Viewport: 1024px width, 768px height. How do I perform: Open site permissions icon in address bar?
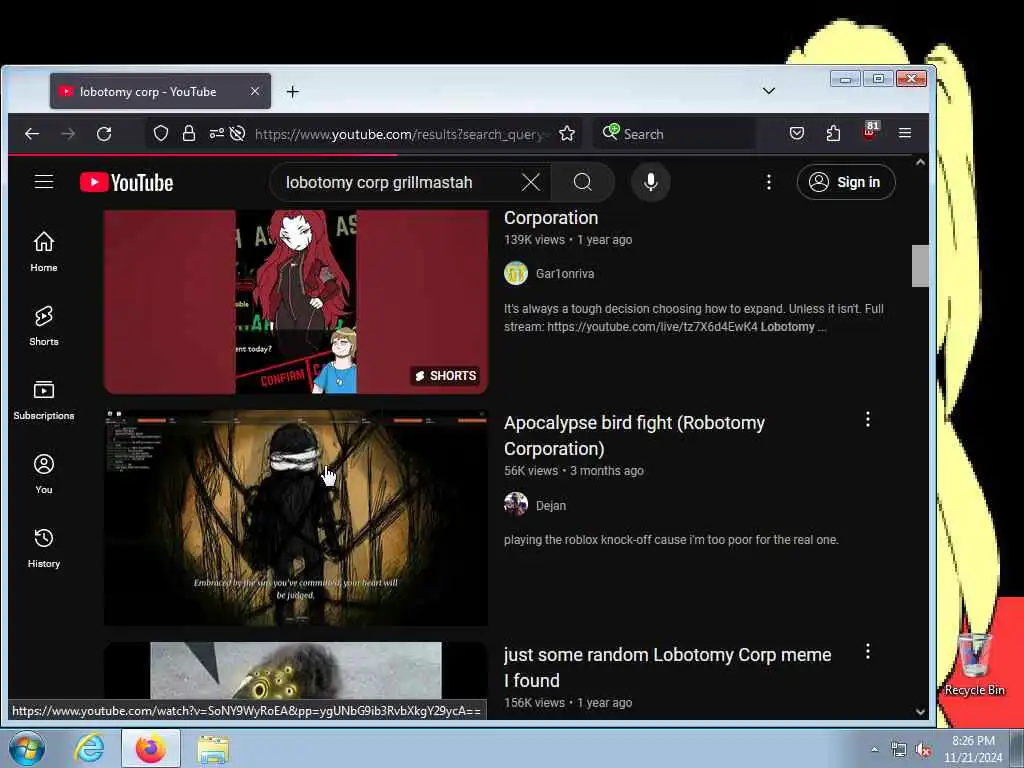pos(216,134)
